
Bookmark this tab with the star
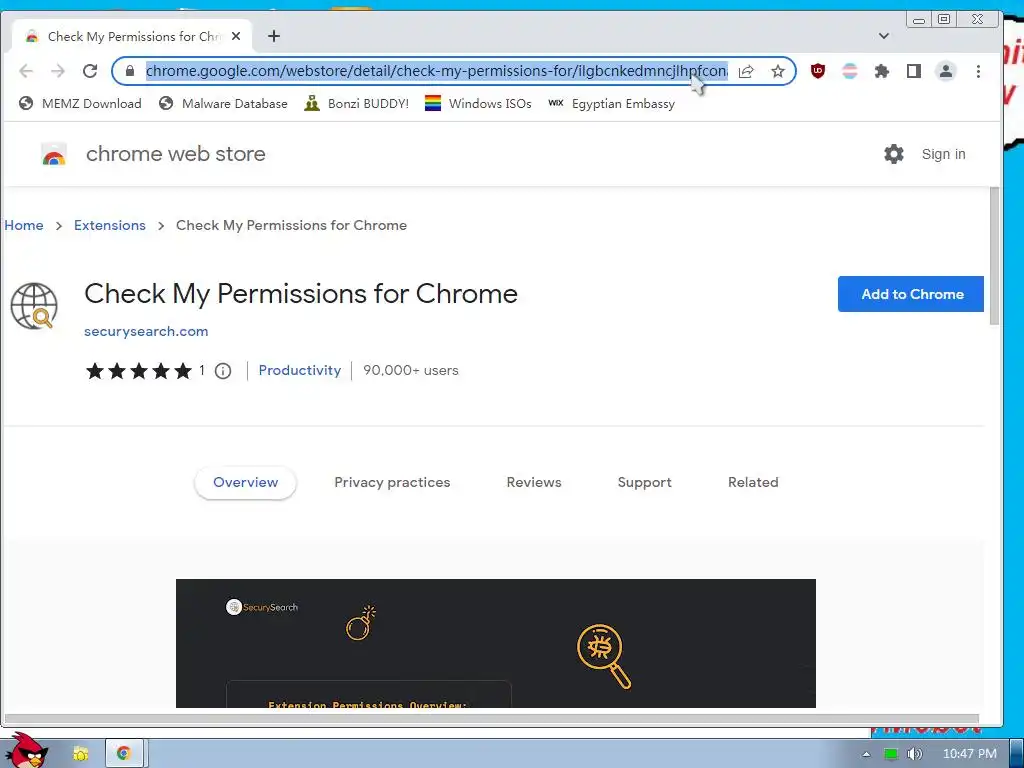point(777,71)
